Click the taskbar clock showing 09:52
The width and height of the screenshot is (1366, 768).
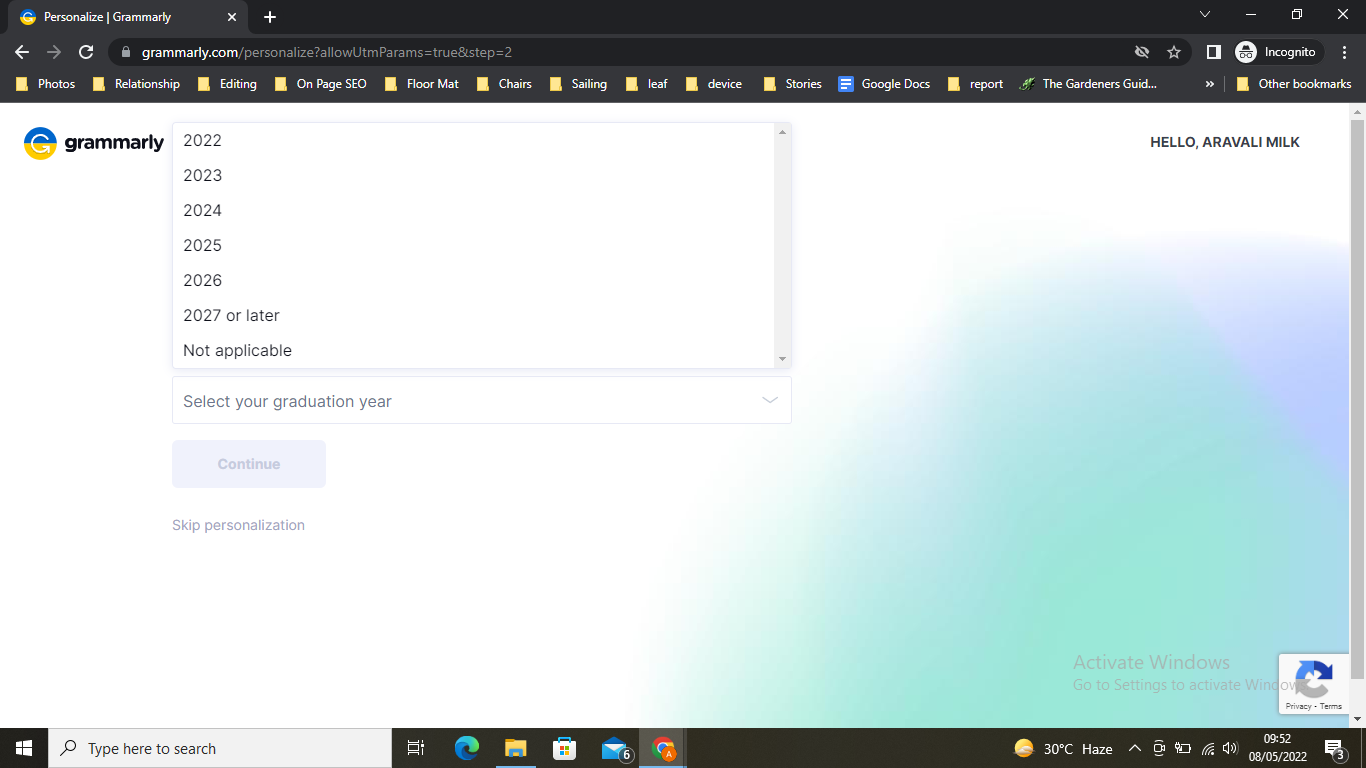click(x=1277, y=748)
